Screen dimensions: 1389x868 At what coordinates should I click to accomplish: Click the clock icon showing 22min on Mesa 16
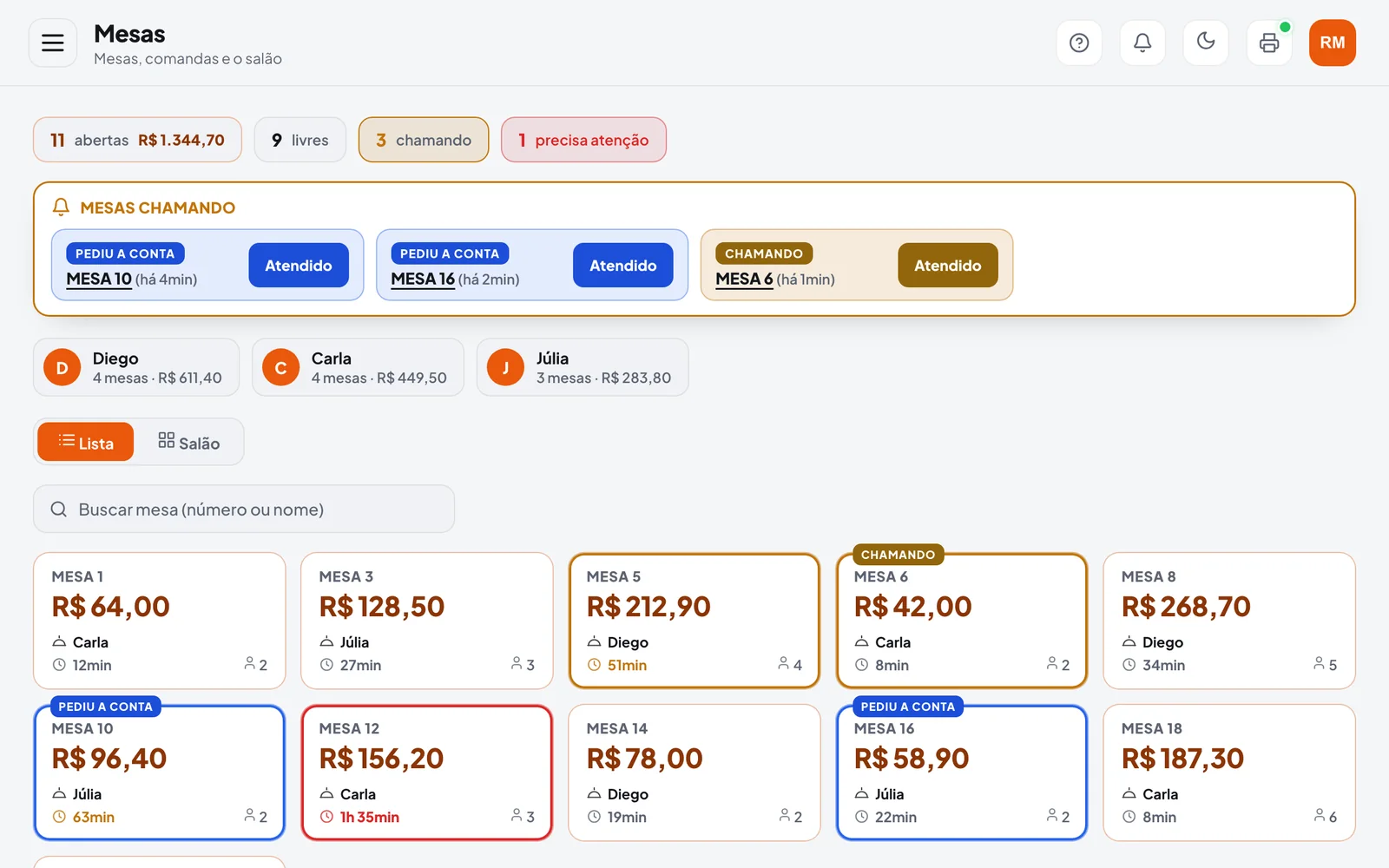(861, 817)
